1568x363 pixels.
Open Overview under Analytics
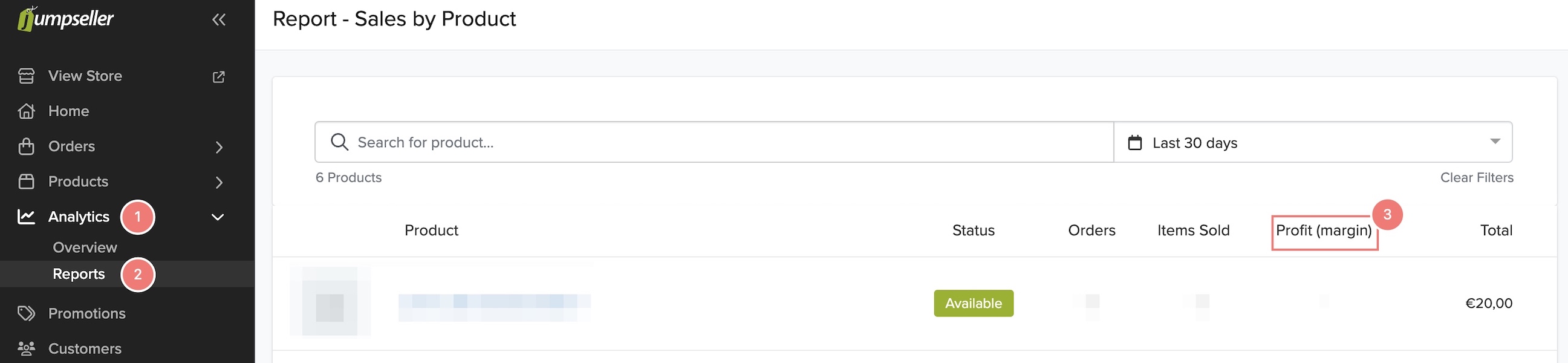(85, 247)
